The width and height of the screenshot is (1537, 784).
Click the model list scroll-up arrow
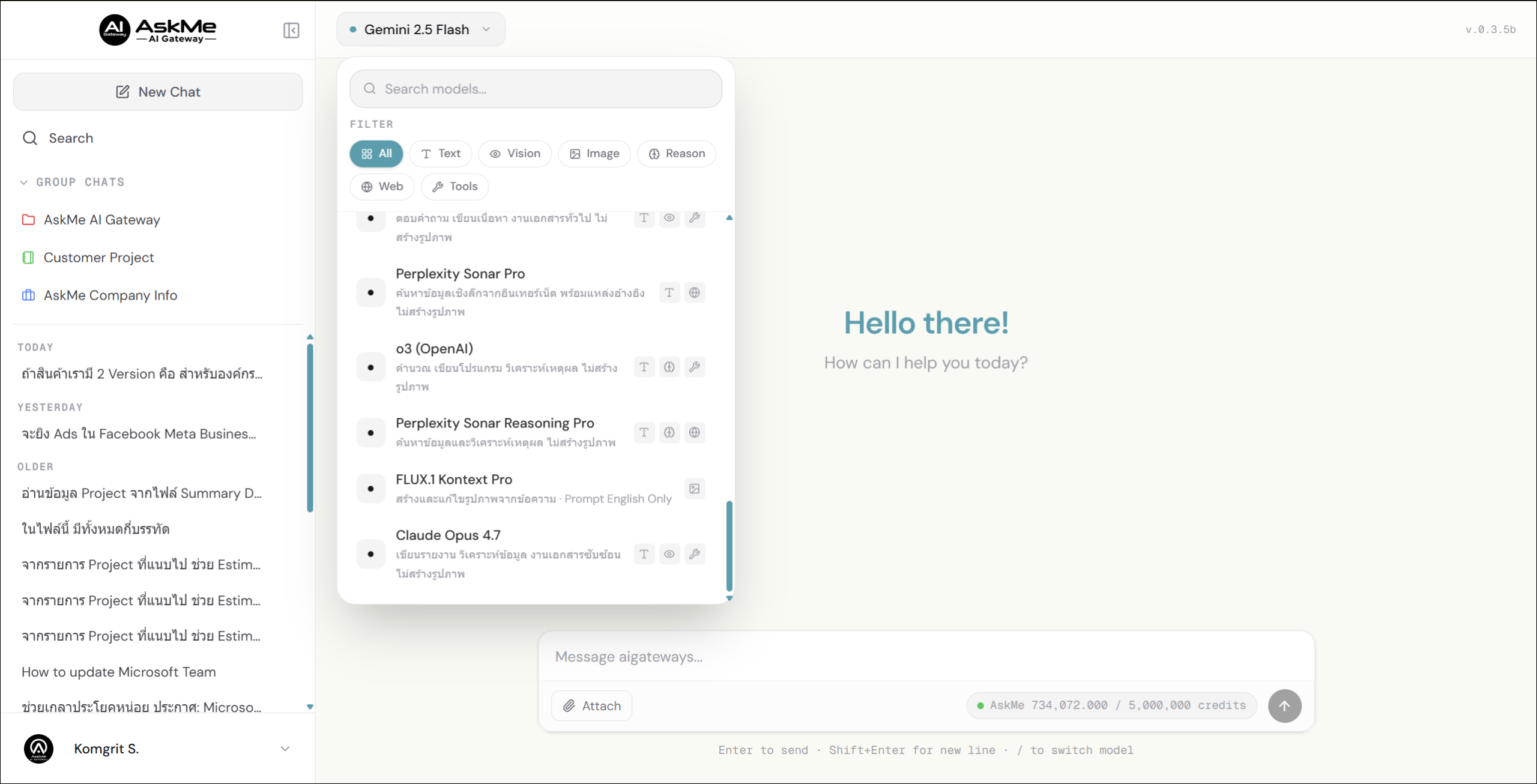tap(729, 218)
